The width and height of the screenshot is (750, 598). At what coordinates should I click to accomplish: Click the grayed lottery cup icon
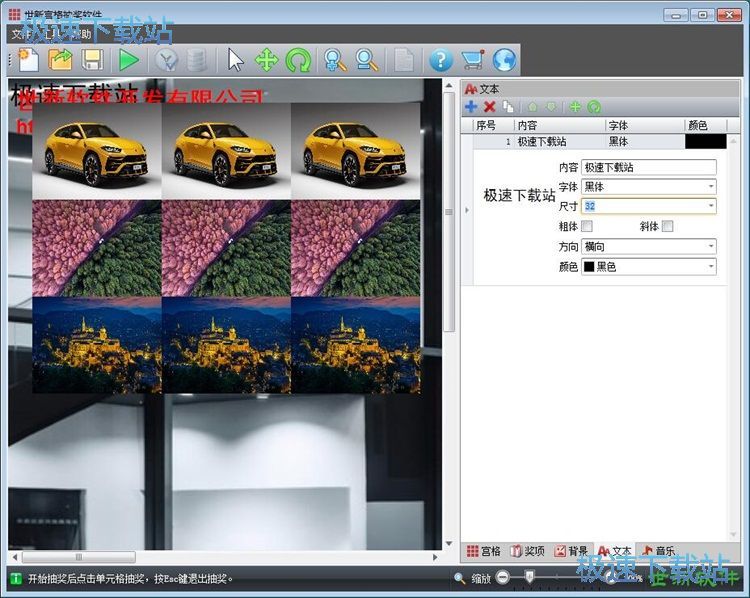pyautogui.click(x=166, y=61)
